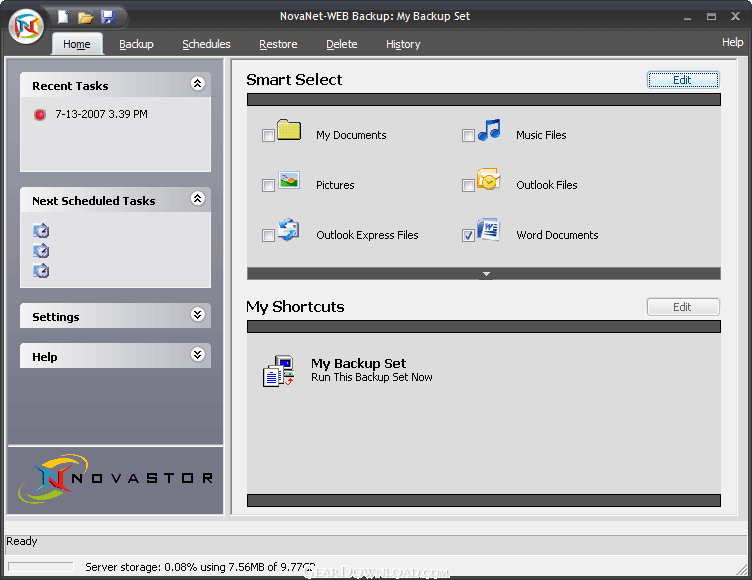Open the 7-13-2007 3.39 PM recent task
This screenshot has height=580, width=752.
[101, 115]
